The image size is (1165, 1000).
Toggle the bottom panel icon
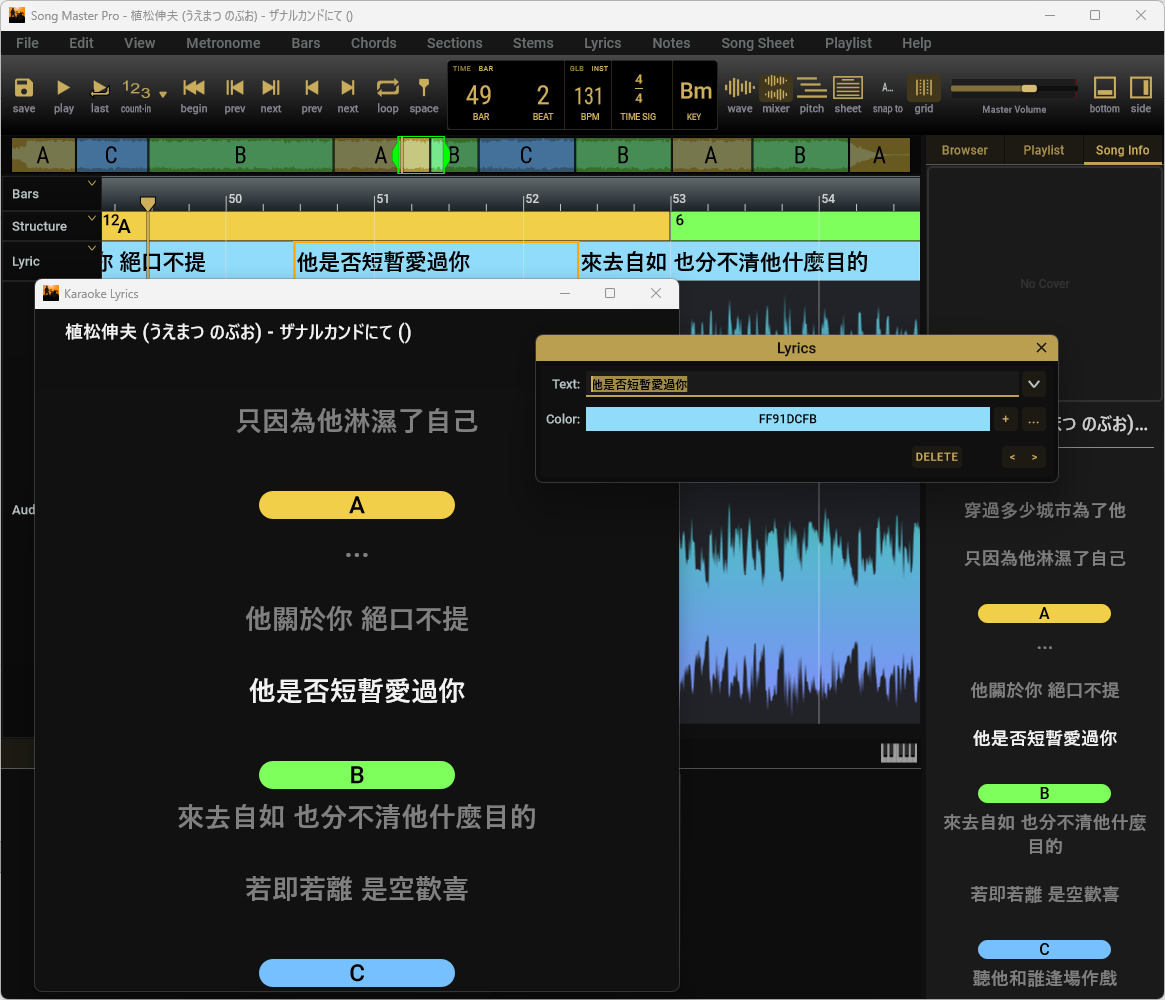pyautogui.click(x=1105, y=88)
